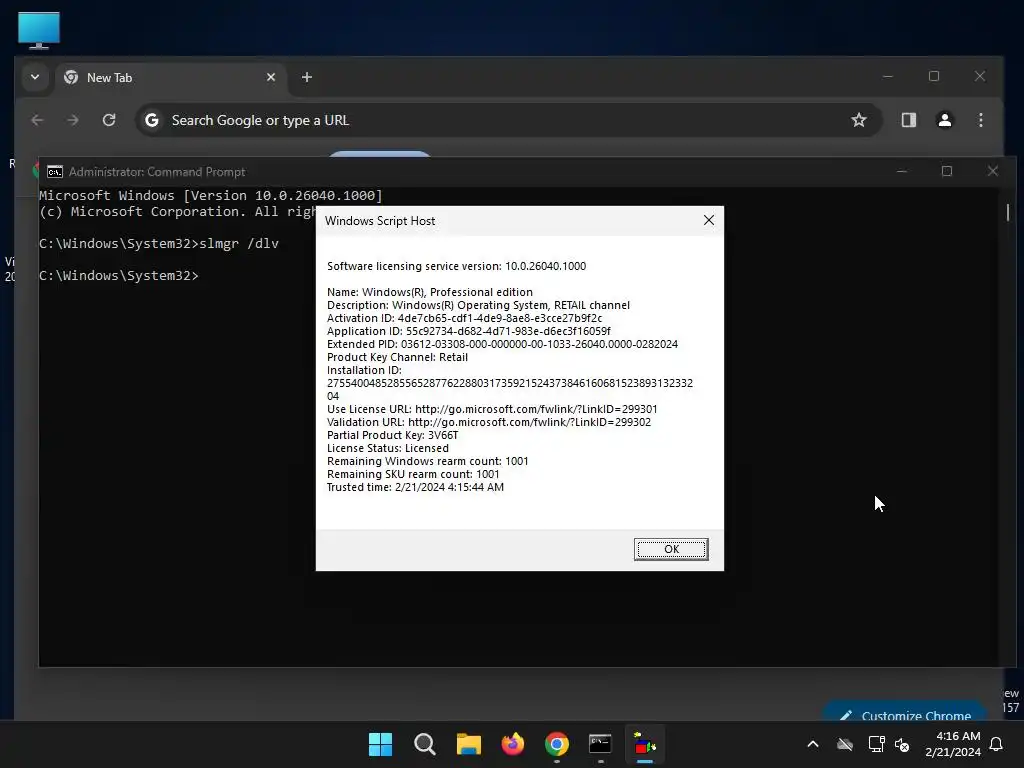1024x768 pixels.
Task: Close the Command Prompt window
Action: tap(993, 171)
